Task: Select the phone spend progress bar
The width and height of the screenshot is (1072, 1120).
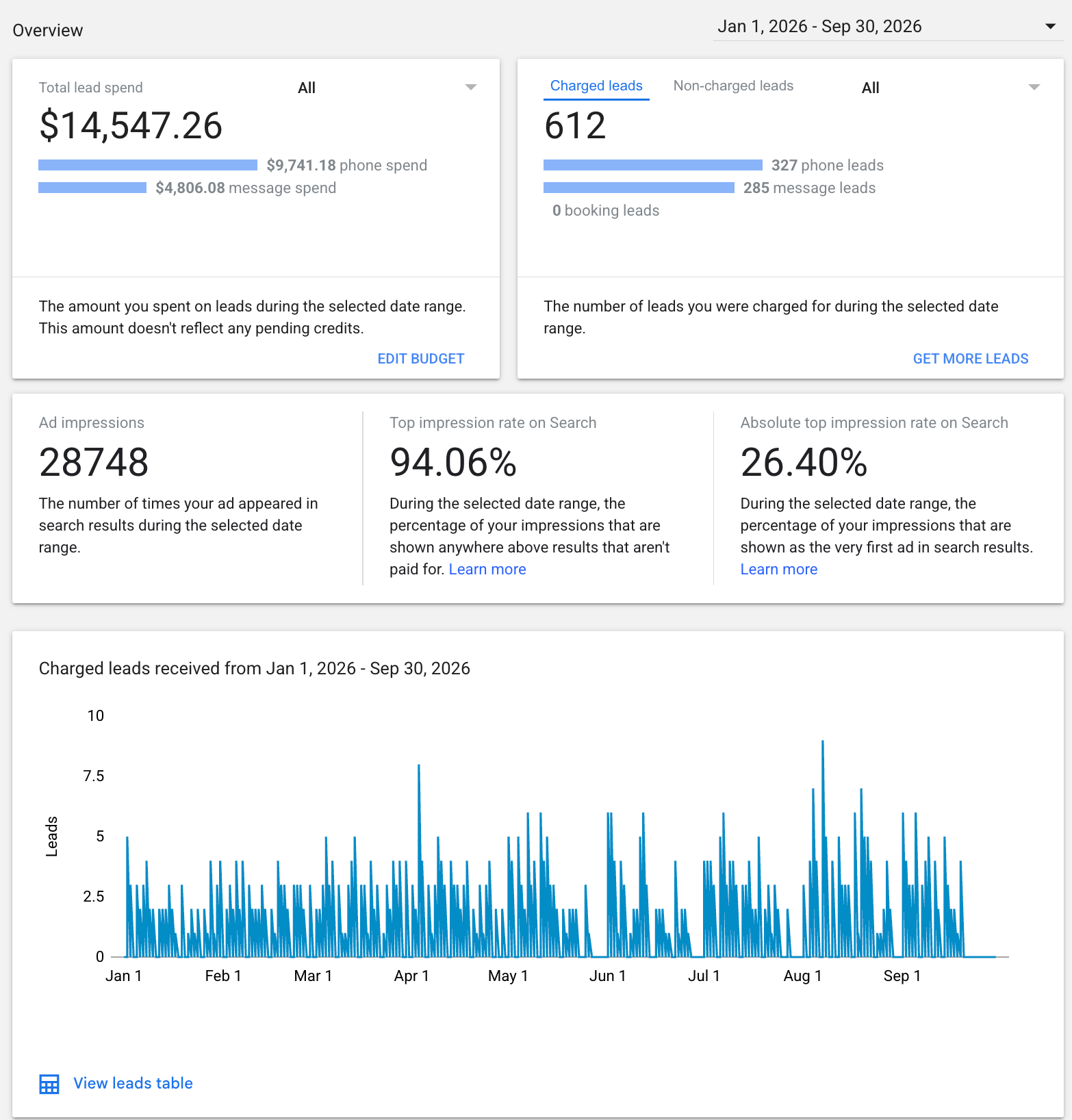Action: click(148, 165)
